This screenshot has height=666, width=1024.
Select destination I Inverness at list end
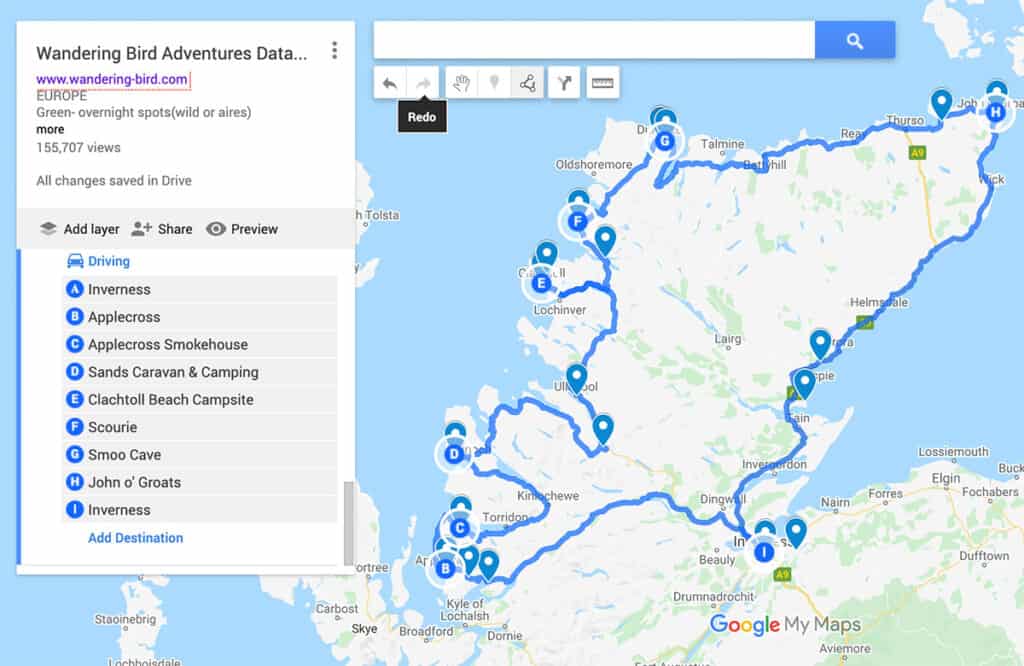pos(200,510)
